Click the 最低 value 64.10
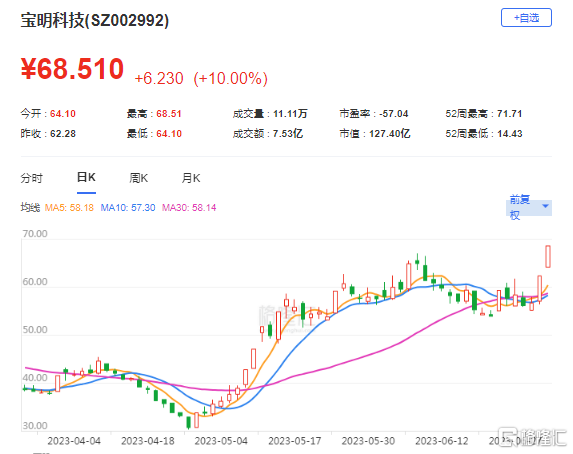This screenshot has height=454, width=573. pyautogui.click(x=169, y=133)
